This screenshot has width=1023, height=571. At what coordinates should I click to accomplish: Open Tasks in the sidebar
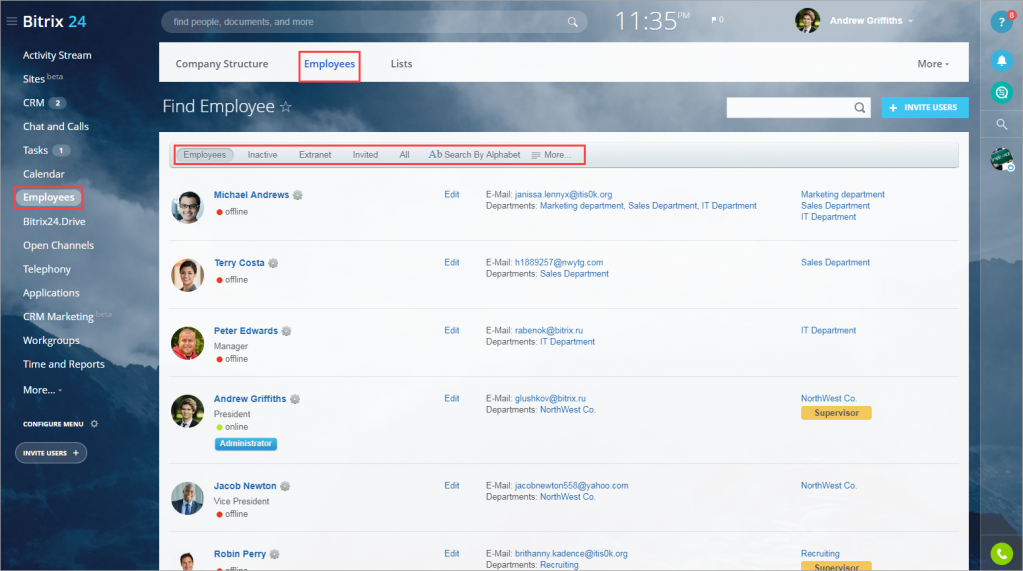pos(35,150)
